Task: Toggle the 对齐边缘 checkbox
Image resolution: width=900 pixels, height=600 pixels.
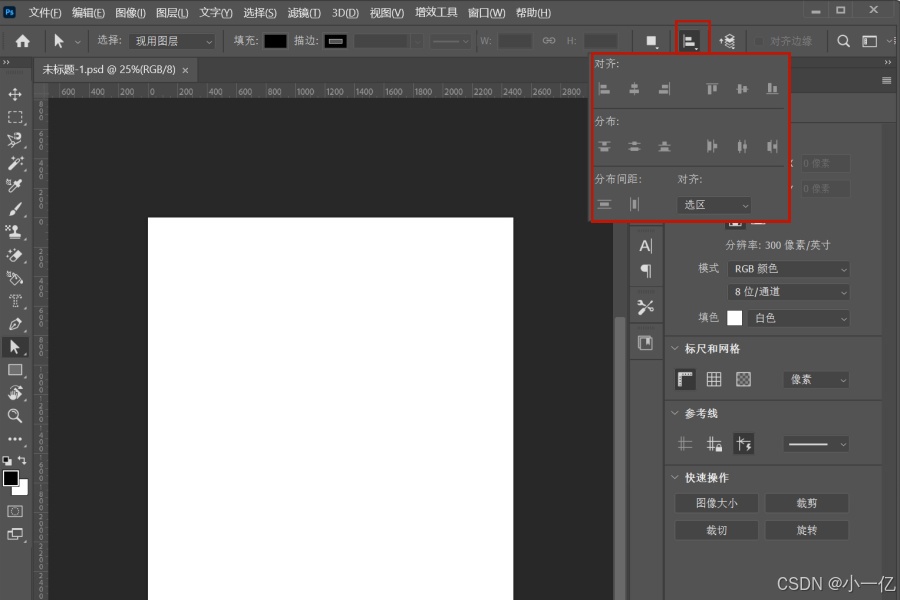Action: coord(759,41)
